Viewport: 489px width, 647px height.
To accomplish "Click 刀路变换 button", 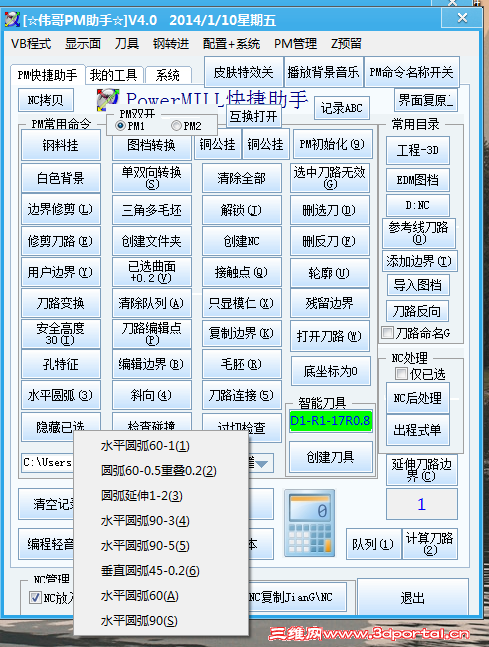I will pos(61,303).
